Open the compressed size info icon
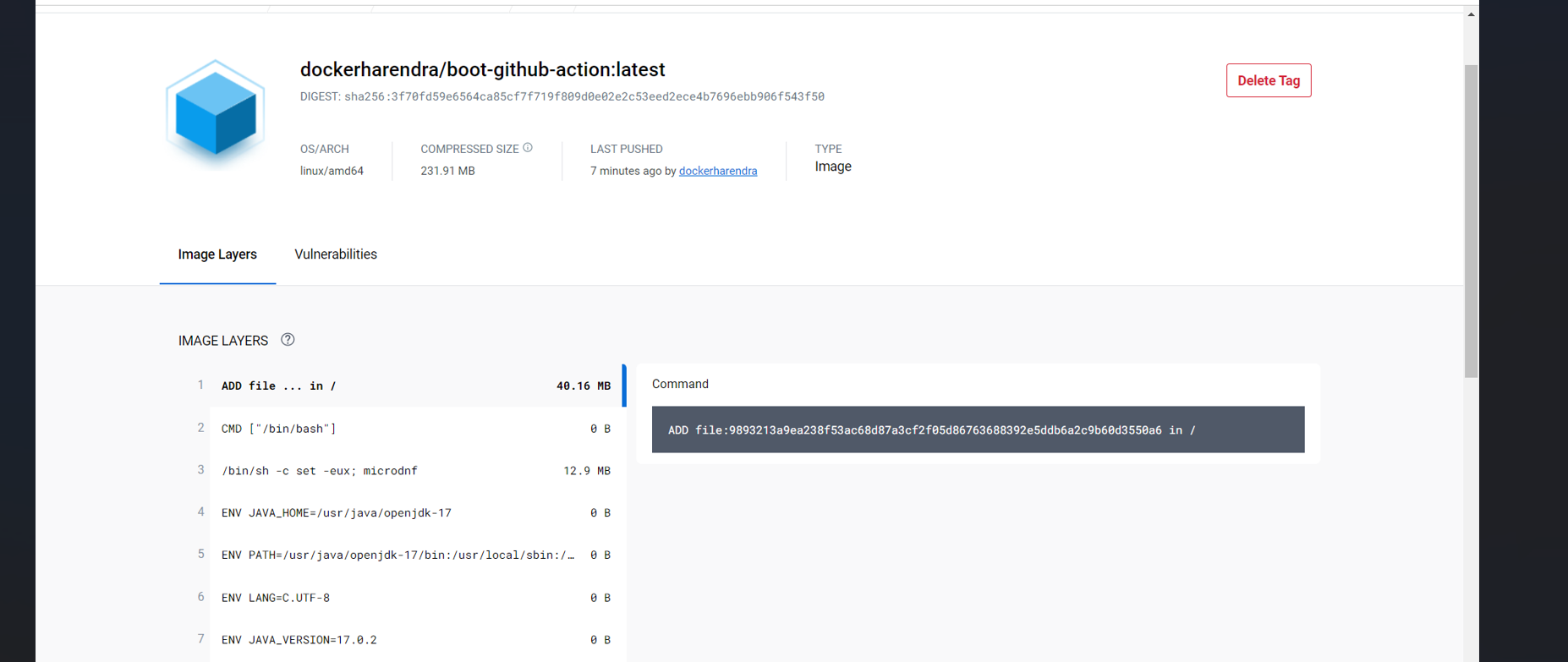The height and width of the screenshot is (662, 1568). (528, 148)
